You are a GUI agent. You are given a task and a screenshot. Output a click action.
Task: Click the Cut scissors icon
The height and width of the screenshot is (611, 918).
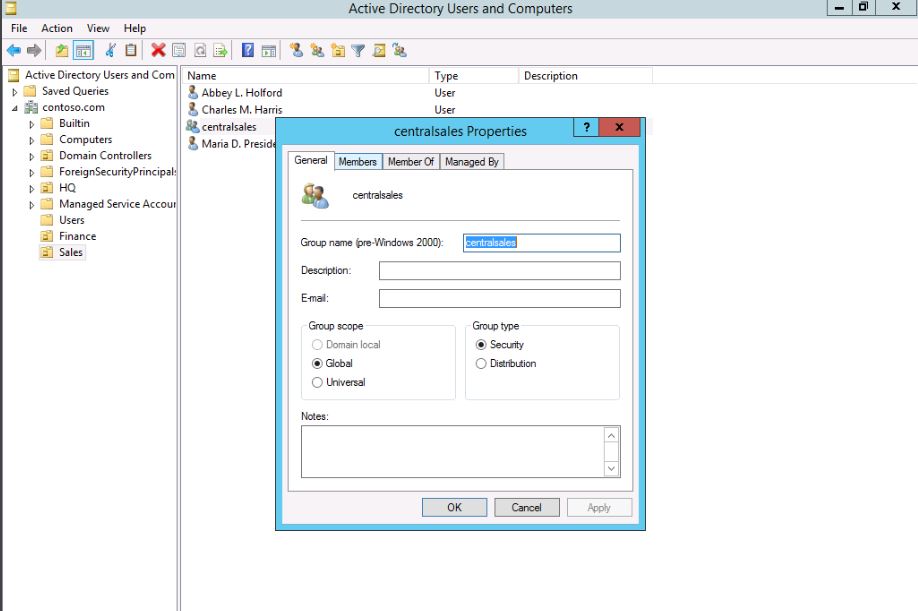pos(110,51)
